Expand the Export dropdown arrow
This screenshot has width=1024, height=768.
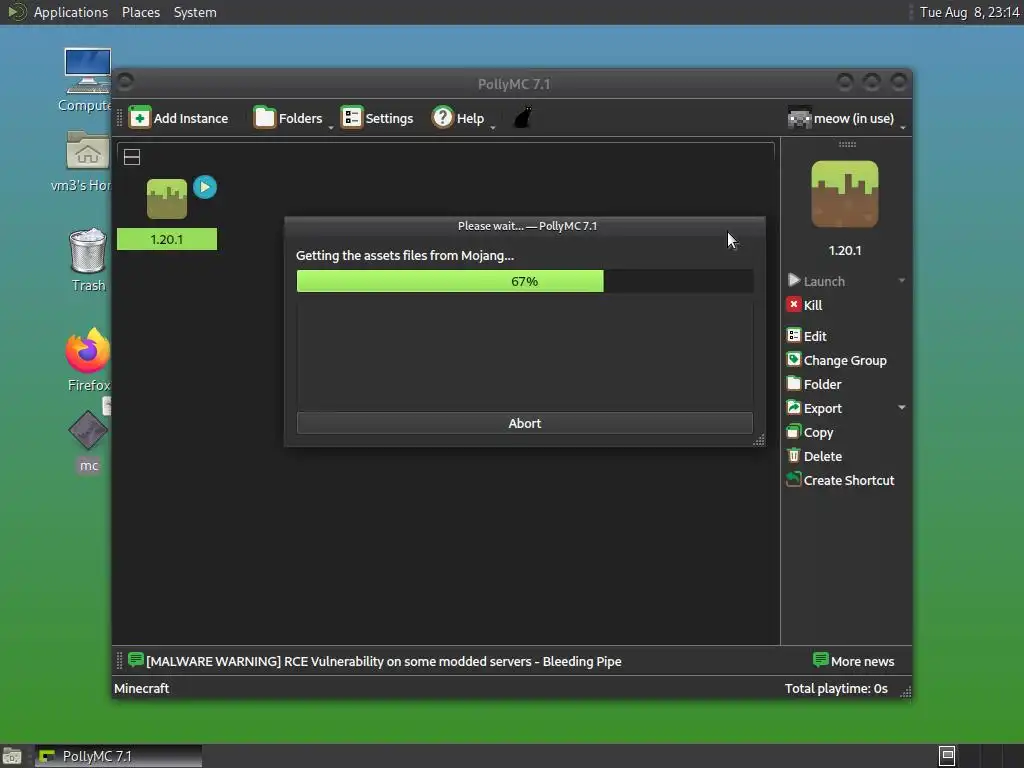coord(901,408)
